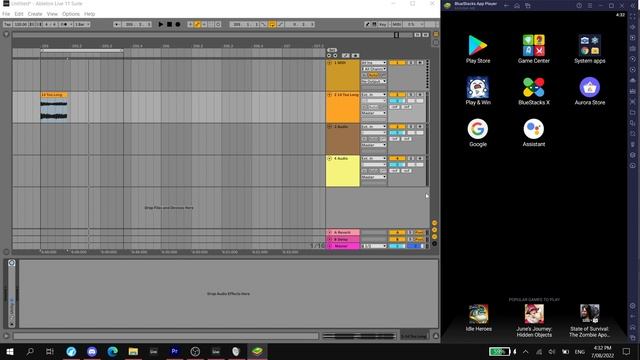The height and width of the screenshot is (360, 640).
Task: Click the 1 MIDI track header
Action: pos(343,75)
